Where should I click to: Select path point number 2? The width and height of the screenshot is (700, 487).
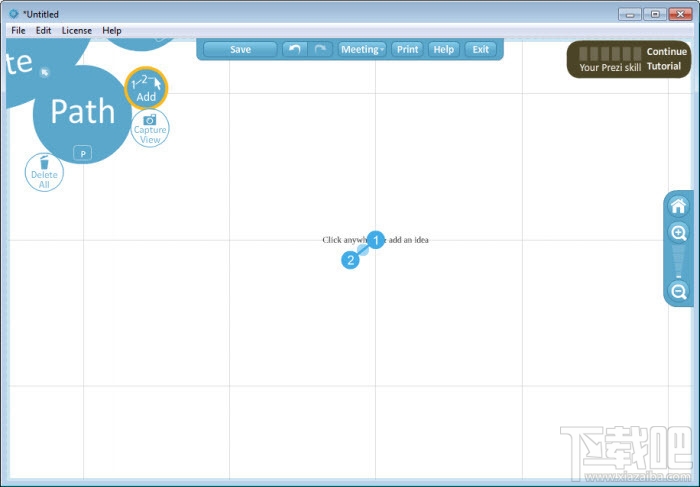click(x=350, y=260)
